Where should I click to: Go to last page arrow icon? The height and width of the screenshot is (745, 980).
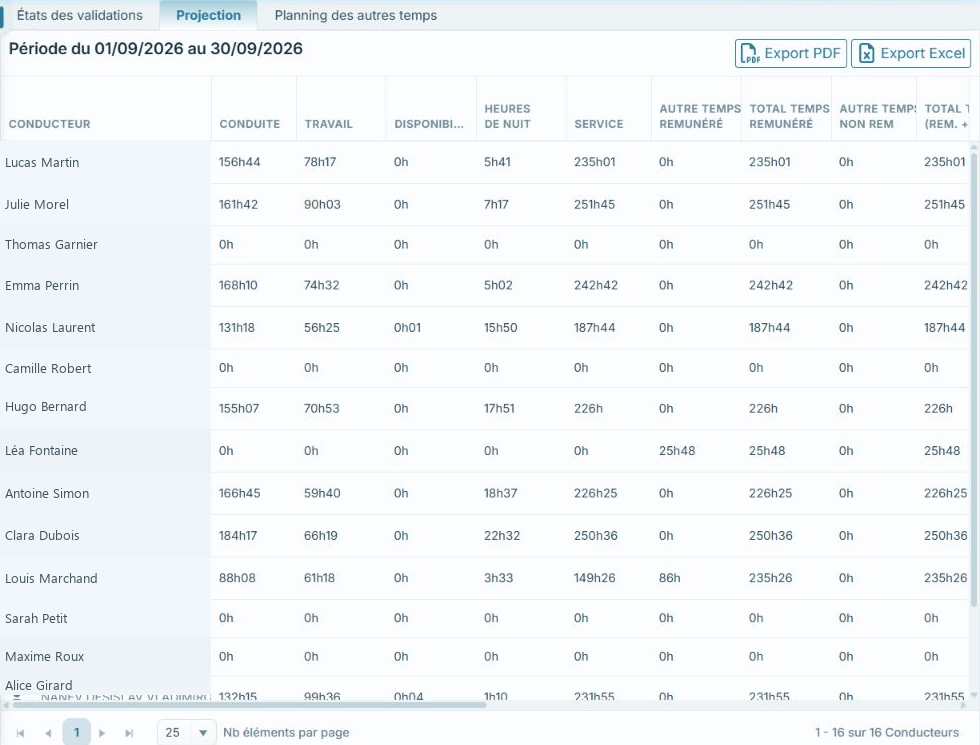tap(129, 732)
